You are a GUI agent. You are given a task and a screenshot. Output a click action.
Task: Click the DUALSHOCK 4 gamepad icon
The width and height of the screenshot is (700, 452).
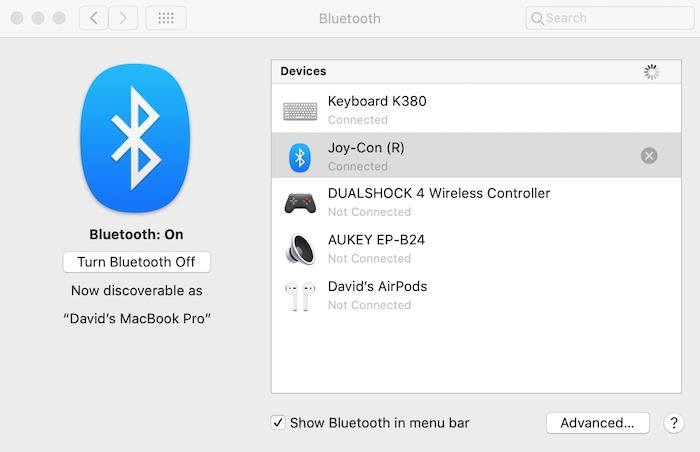[300, 203]
